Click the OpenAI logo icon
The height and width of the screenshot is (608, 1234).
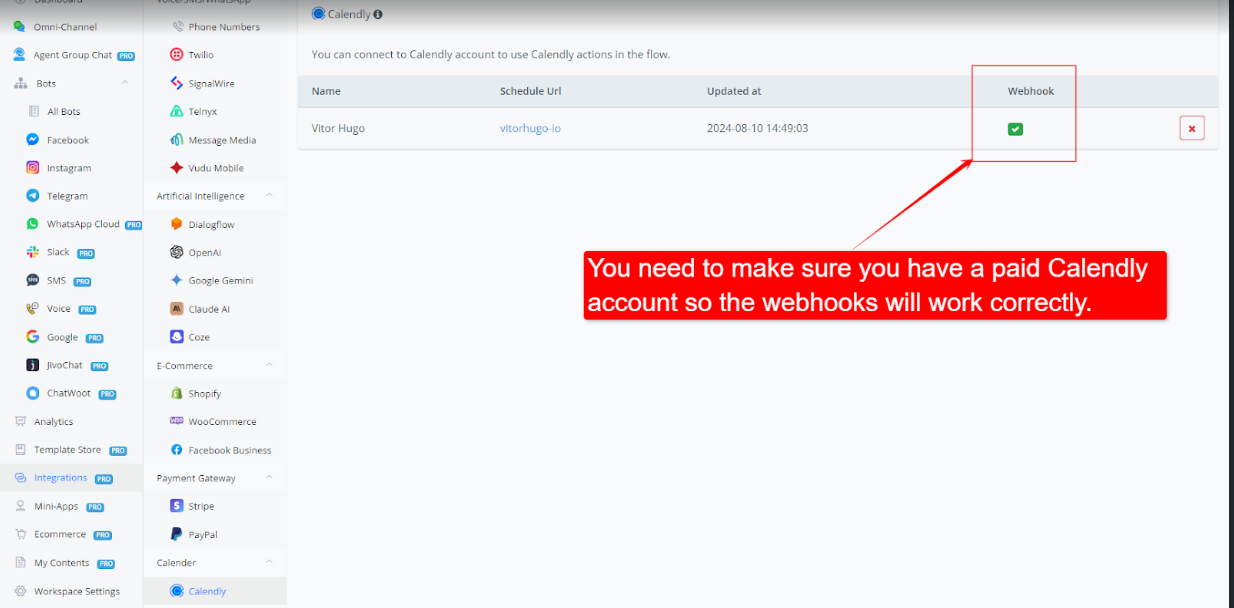click(x=177, y=253)
